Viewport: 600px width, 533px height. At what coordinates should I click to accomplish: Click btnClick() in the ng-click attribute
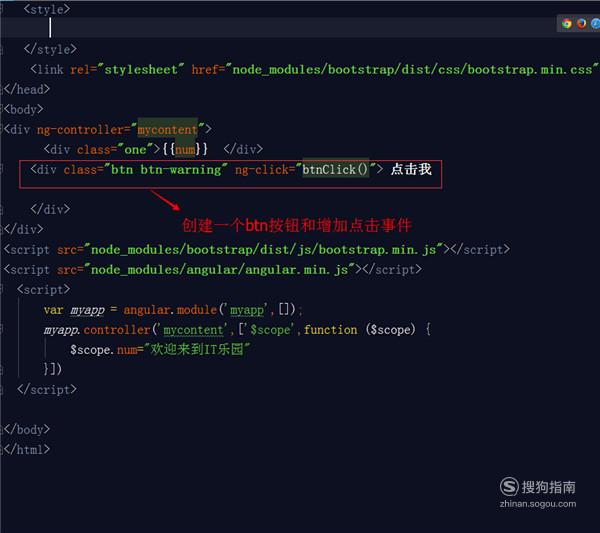point(335,170)
